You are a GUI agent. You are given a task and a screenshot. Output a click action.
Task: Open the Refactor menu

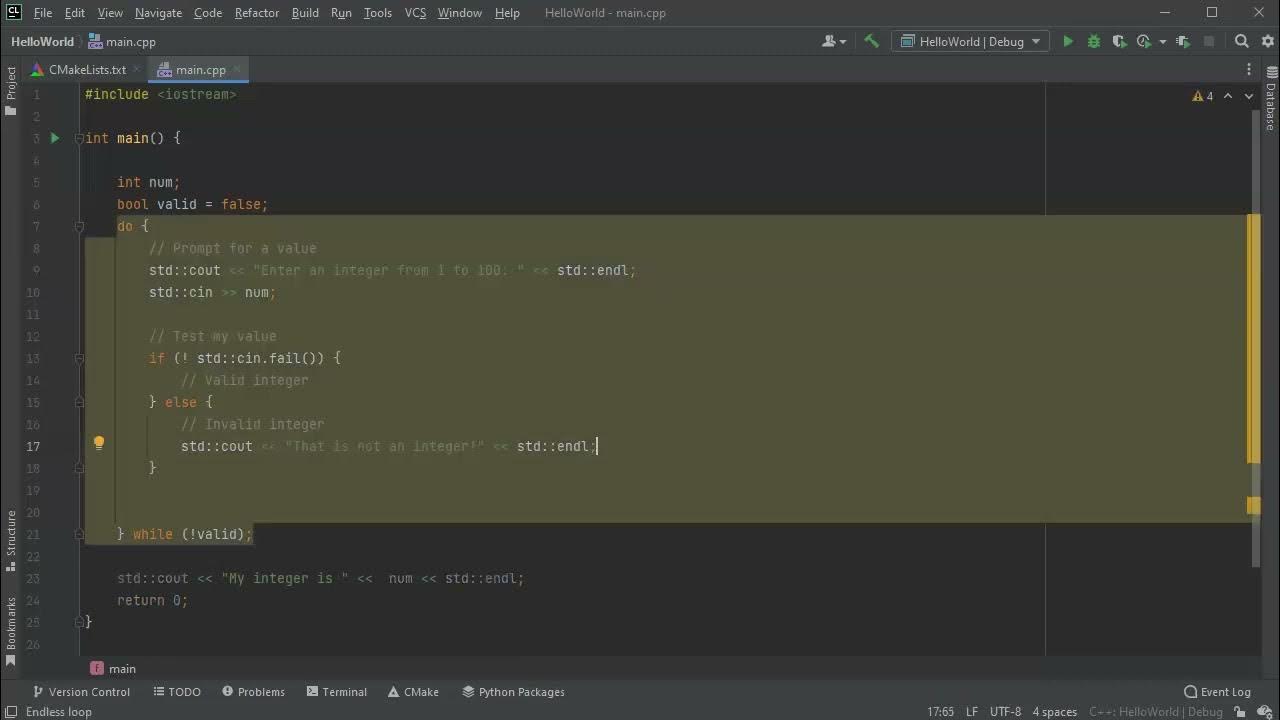(x=257, y=13)
